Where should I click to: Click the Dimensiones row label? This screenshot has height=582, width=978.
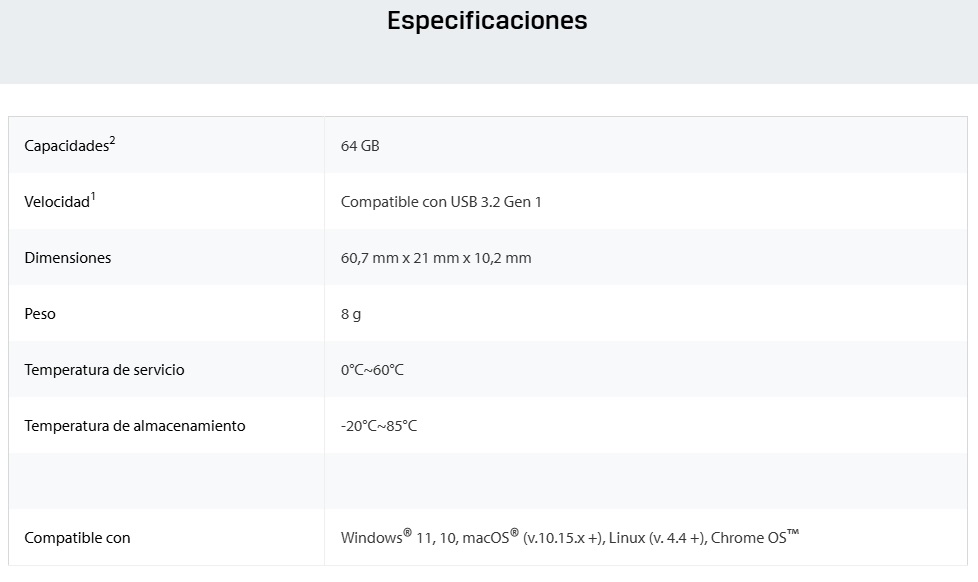tap(68, 258)
